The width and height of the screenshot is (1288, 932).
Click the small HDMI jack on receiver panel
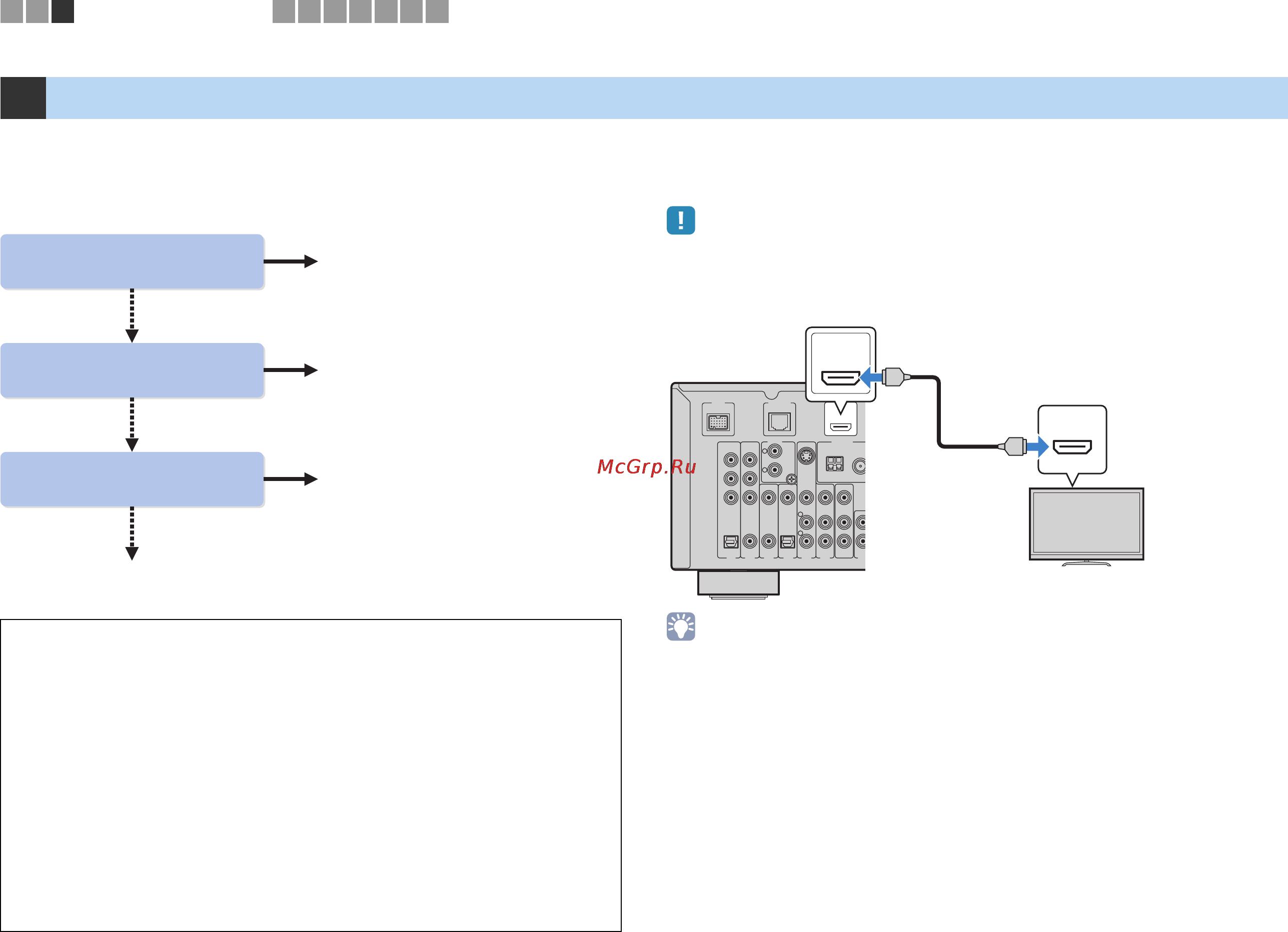point(840,426)
